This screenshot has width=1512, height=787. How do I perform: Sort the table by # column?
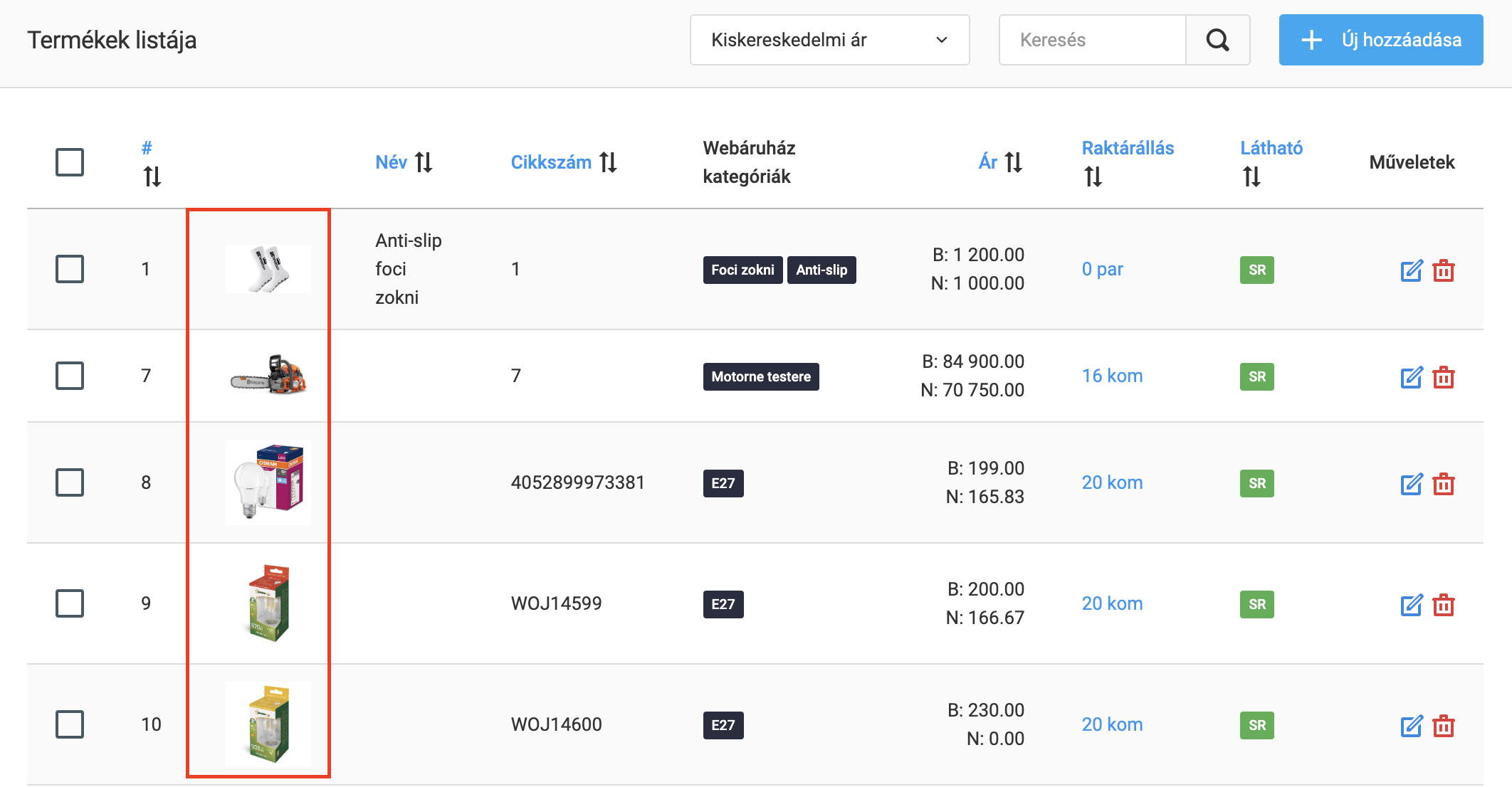click(x=151, y=163)
